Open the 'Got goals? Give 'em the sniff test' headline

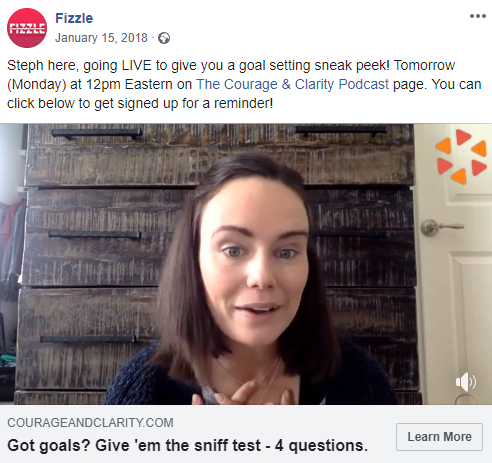[187, 446]
